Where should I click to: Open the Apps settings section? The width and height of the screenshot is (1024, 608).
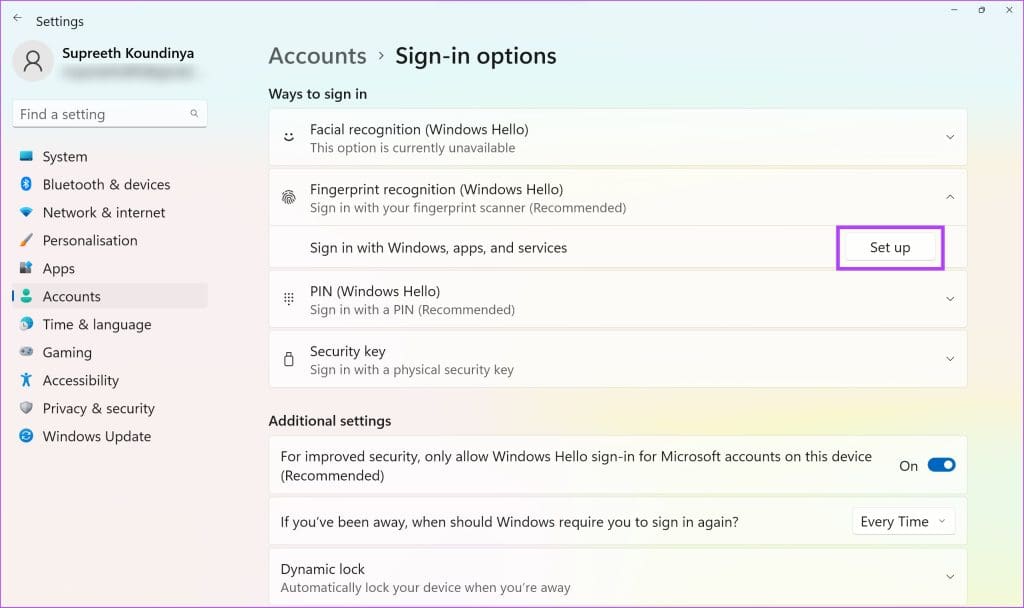point(57,268)
